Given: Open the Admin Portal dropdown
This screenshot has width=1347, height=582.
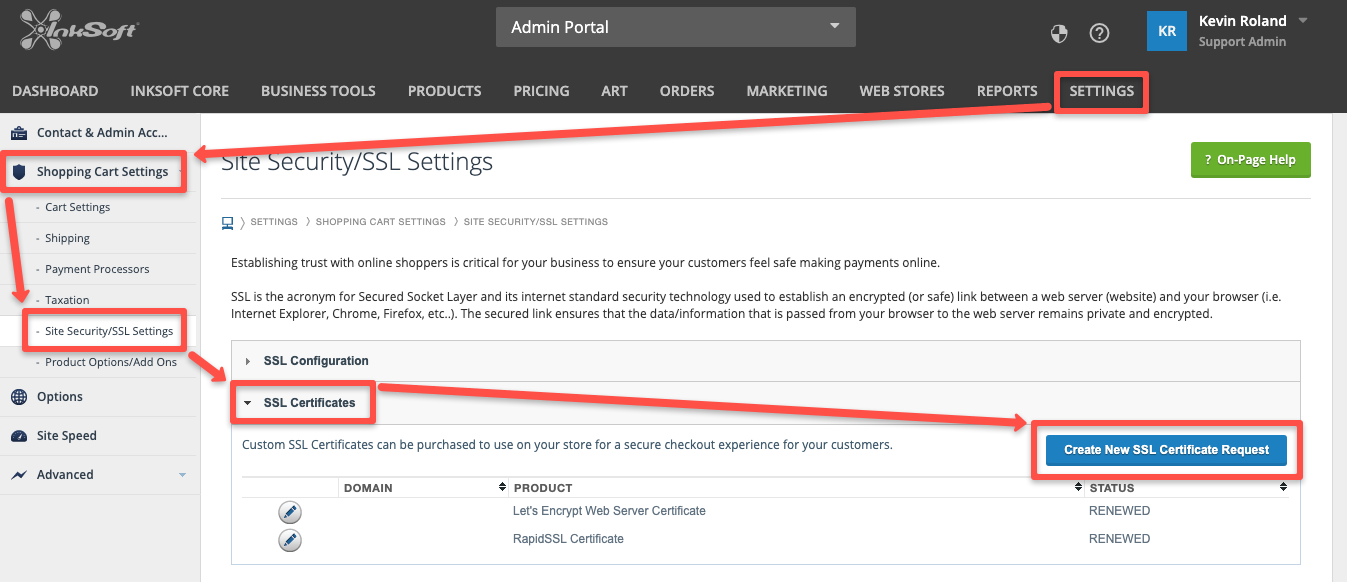Looking at the screenshot, I should [x=675, y=27].
